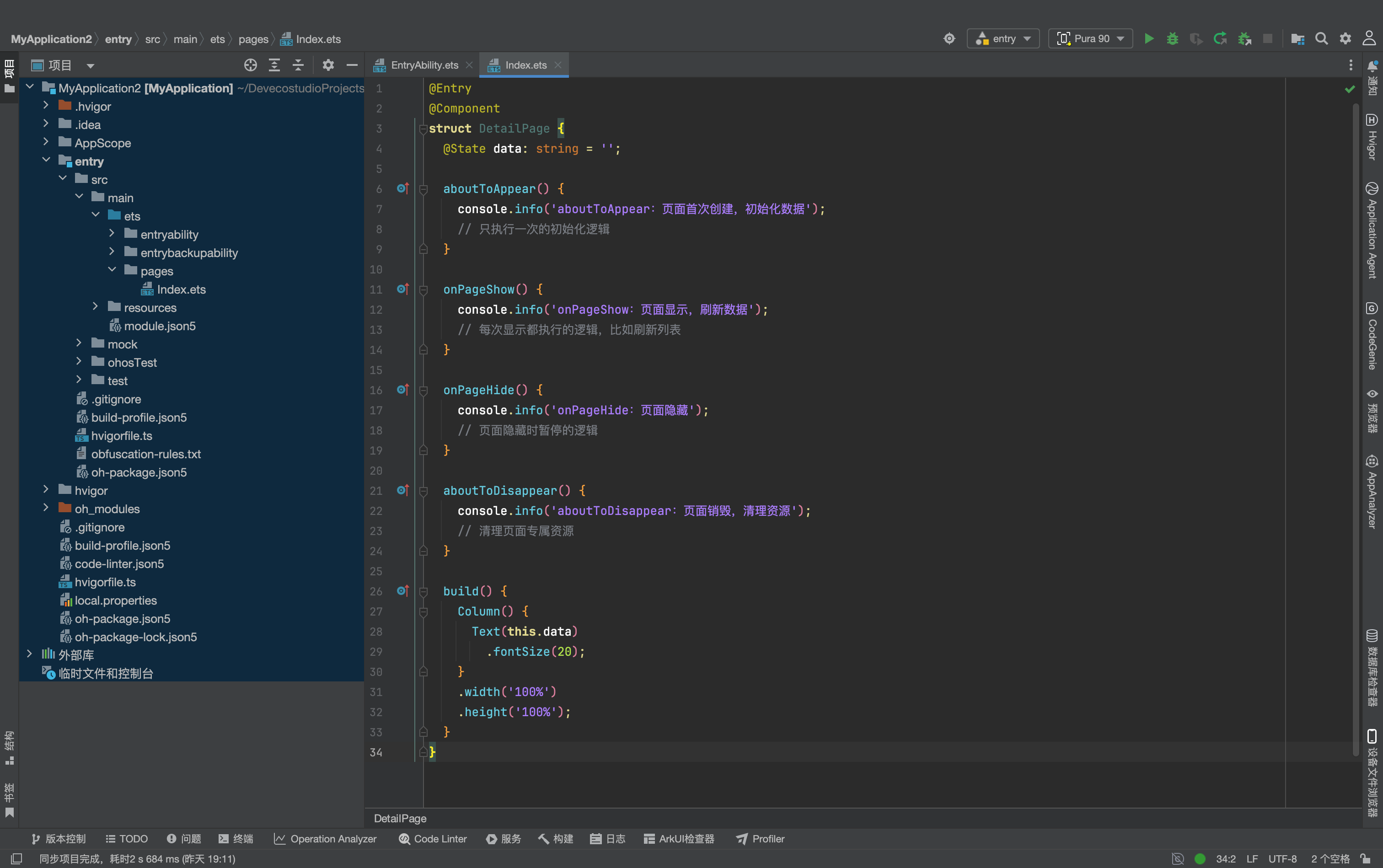The height and width of the screenshot is (868, 1383).
Task: Open the Profiler tool window
Action: pyautogui.click(x=761, y=839)
